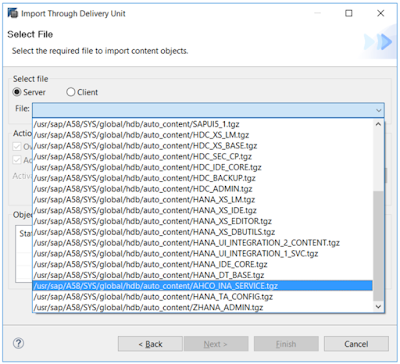Viewport: 400px width, 364px height.
Task: Choose HANA_TA_CONFIG.tgz file entry
Action: pyautogui.click(x=203, y=297)
